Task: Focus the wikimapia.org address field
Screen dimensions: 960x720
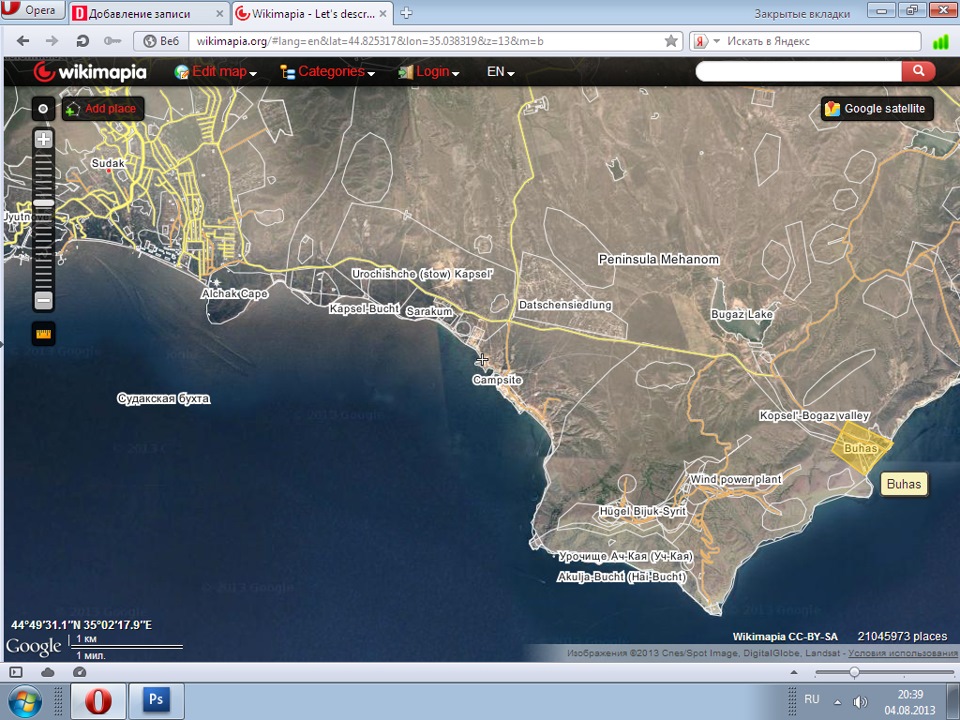Action: (426, 41)
